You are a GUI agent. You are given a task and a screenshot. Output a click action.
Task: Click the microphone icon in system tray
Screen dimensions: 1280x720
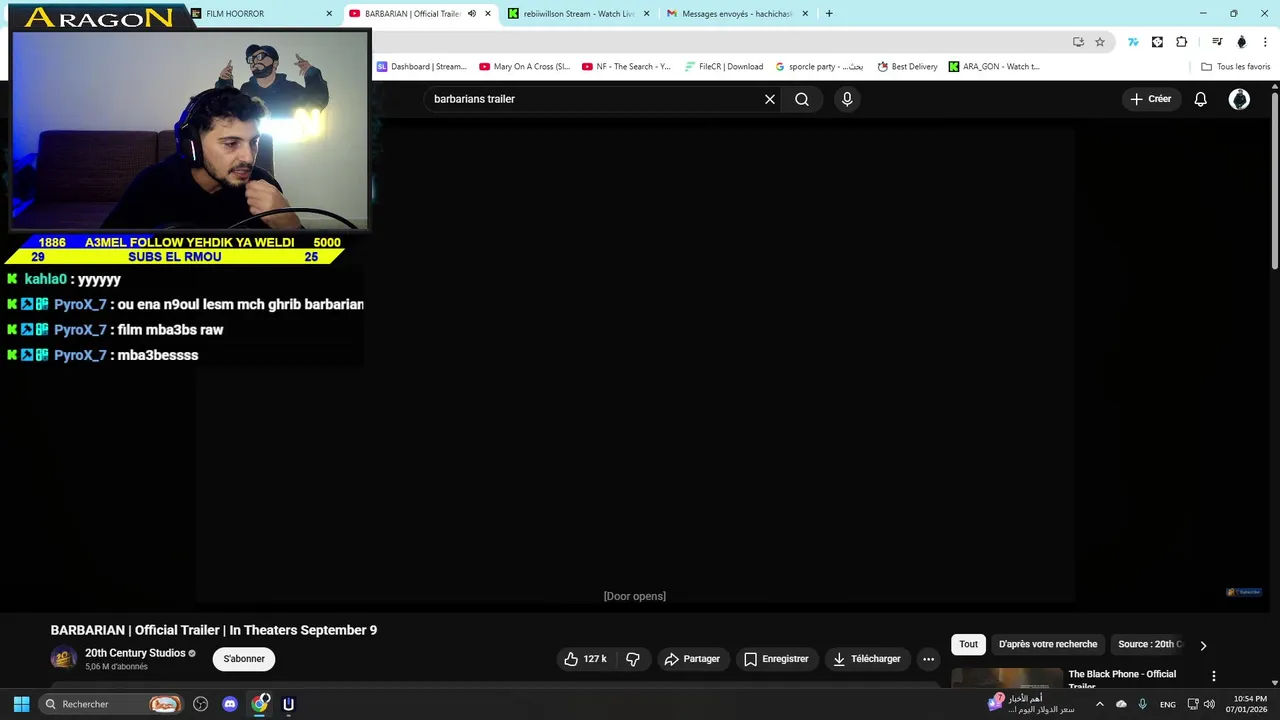pyautogui.click(x=1142, y=704)
